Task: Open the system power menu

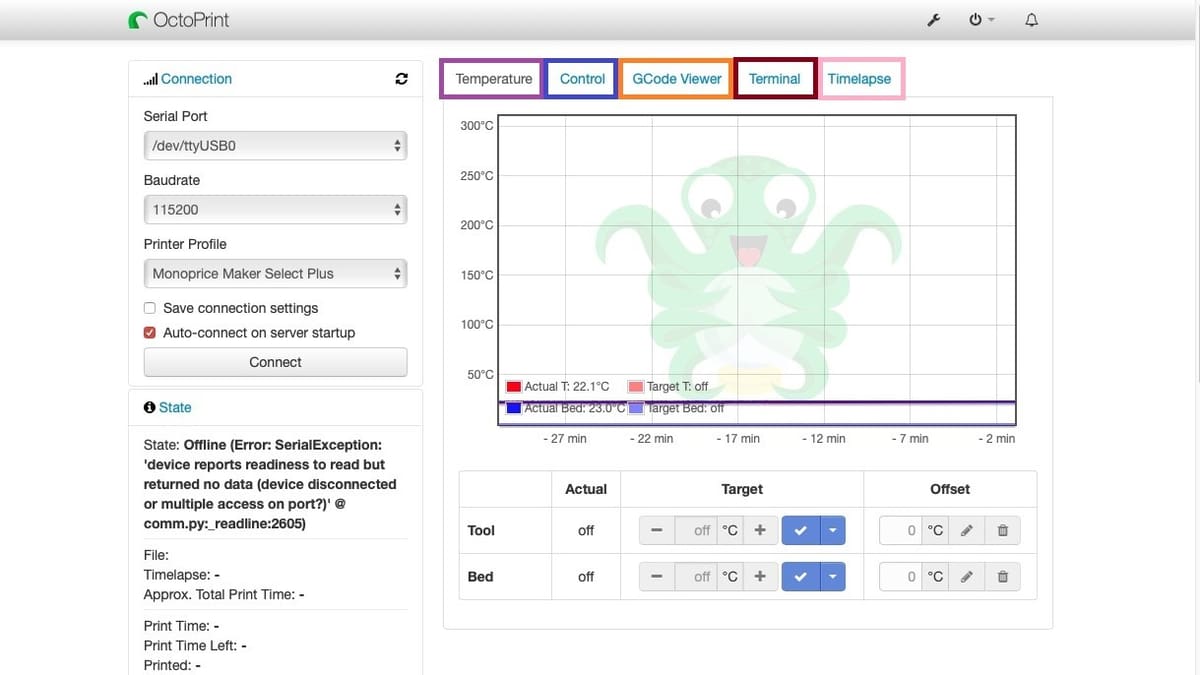Action: [x=981, y=20]
